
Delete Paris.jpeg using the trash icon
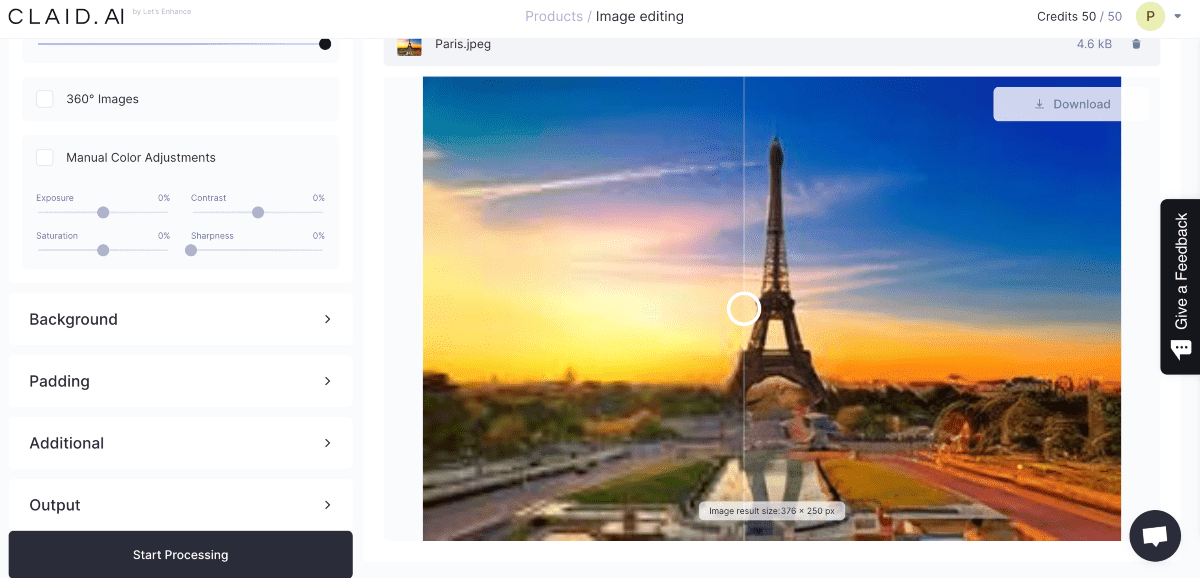click(1136, 44)
